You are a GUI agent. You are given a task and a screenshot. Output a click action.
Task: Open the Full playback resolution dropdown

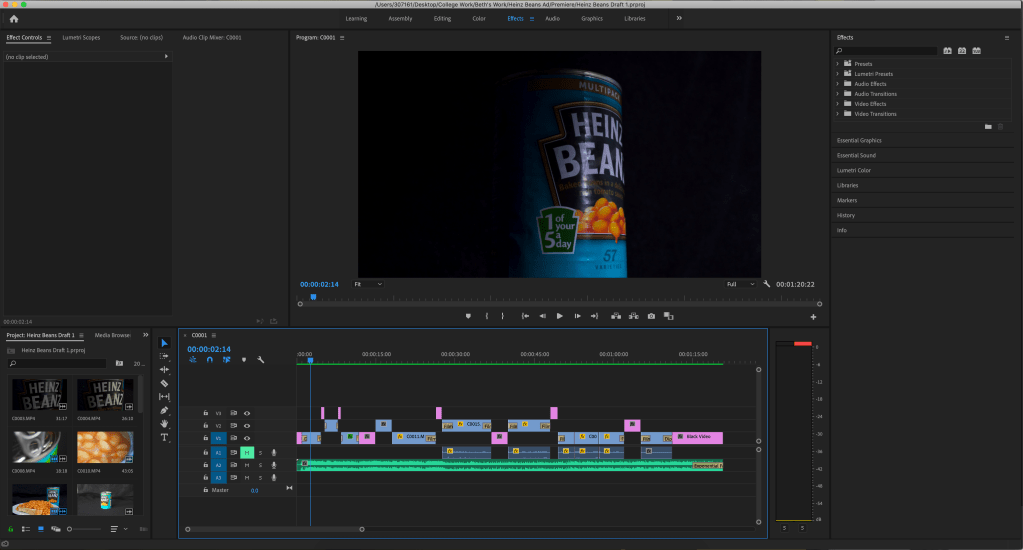click(741, 284)
